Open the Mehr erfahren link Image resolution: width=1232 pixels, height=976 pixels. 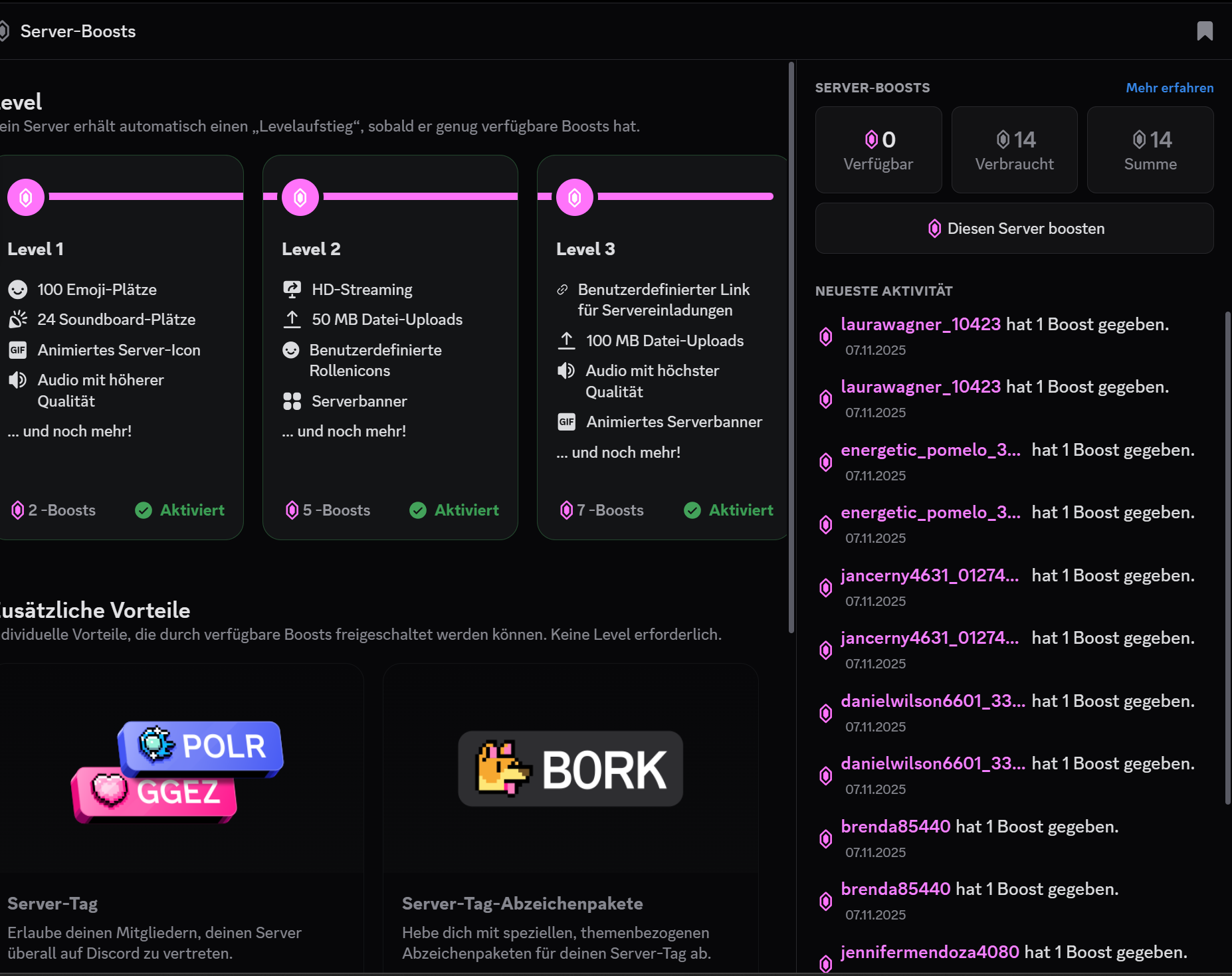click(x=1169, y=88)
